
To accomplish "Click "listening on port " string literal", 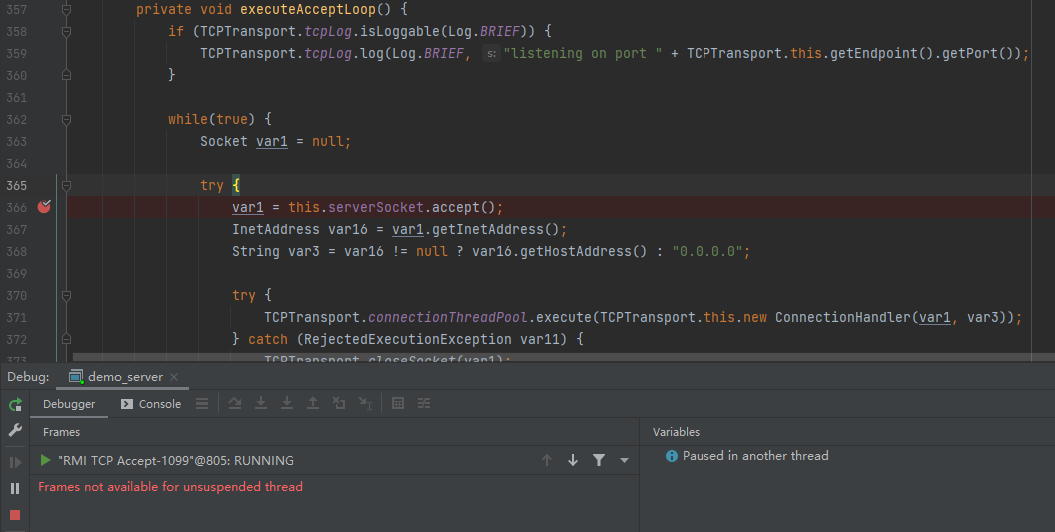I will tap(583, 53).
